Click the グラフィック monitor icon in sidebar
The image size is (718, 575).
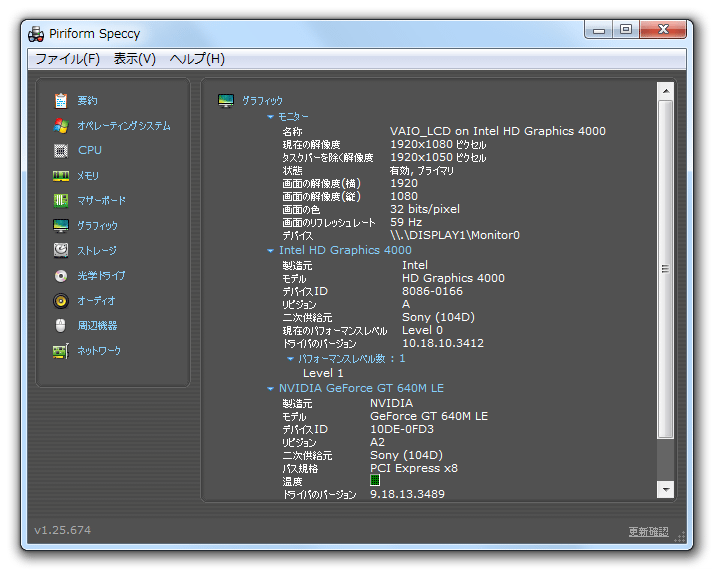61,226
